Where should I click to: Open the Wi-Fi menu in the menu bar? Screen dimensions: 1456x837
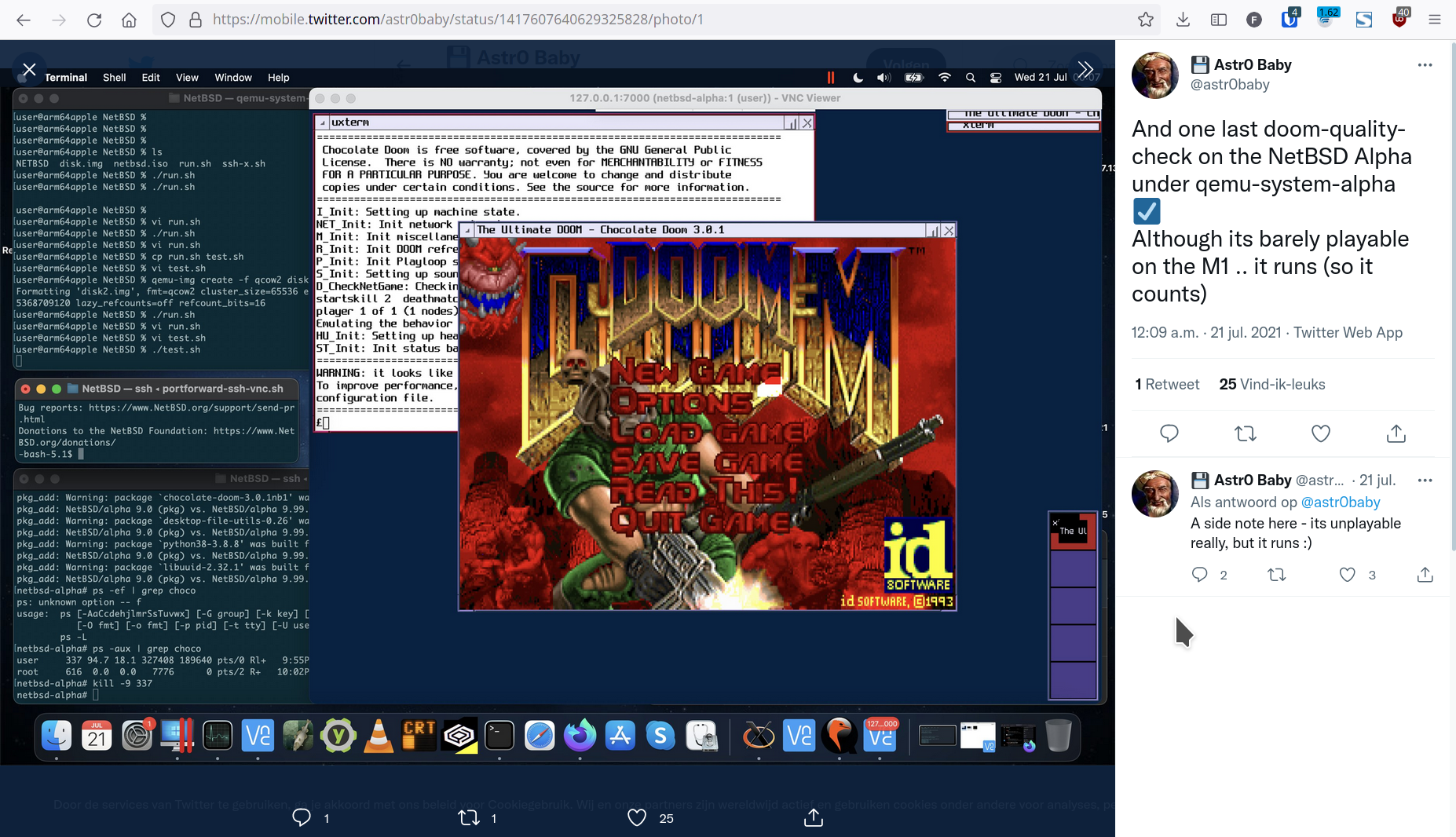tap(945, 78)
